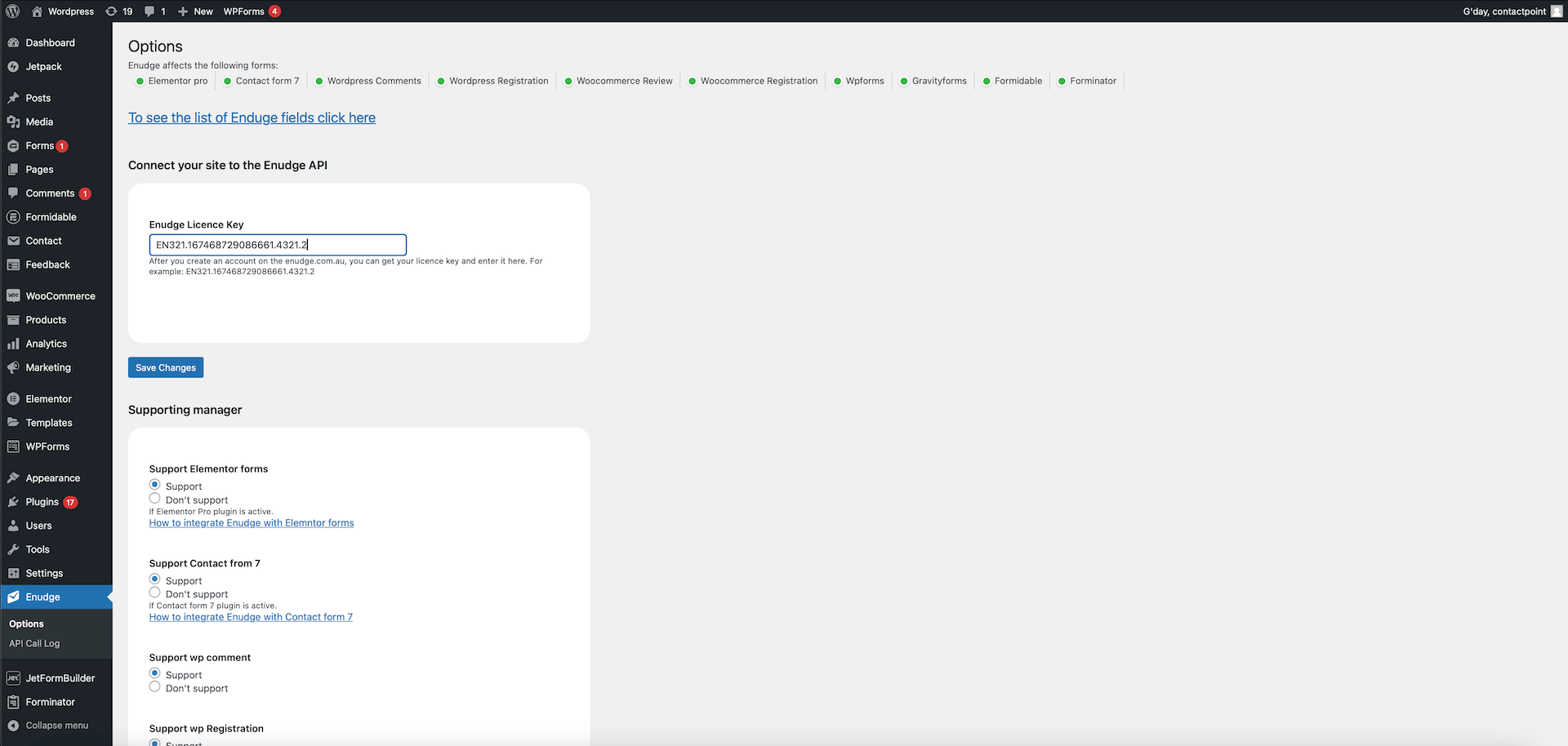1568x746 pixels.
Task: Open the comments bubble icon in admin bar
Action: tap(149, 11)
